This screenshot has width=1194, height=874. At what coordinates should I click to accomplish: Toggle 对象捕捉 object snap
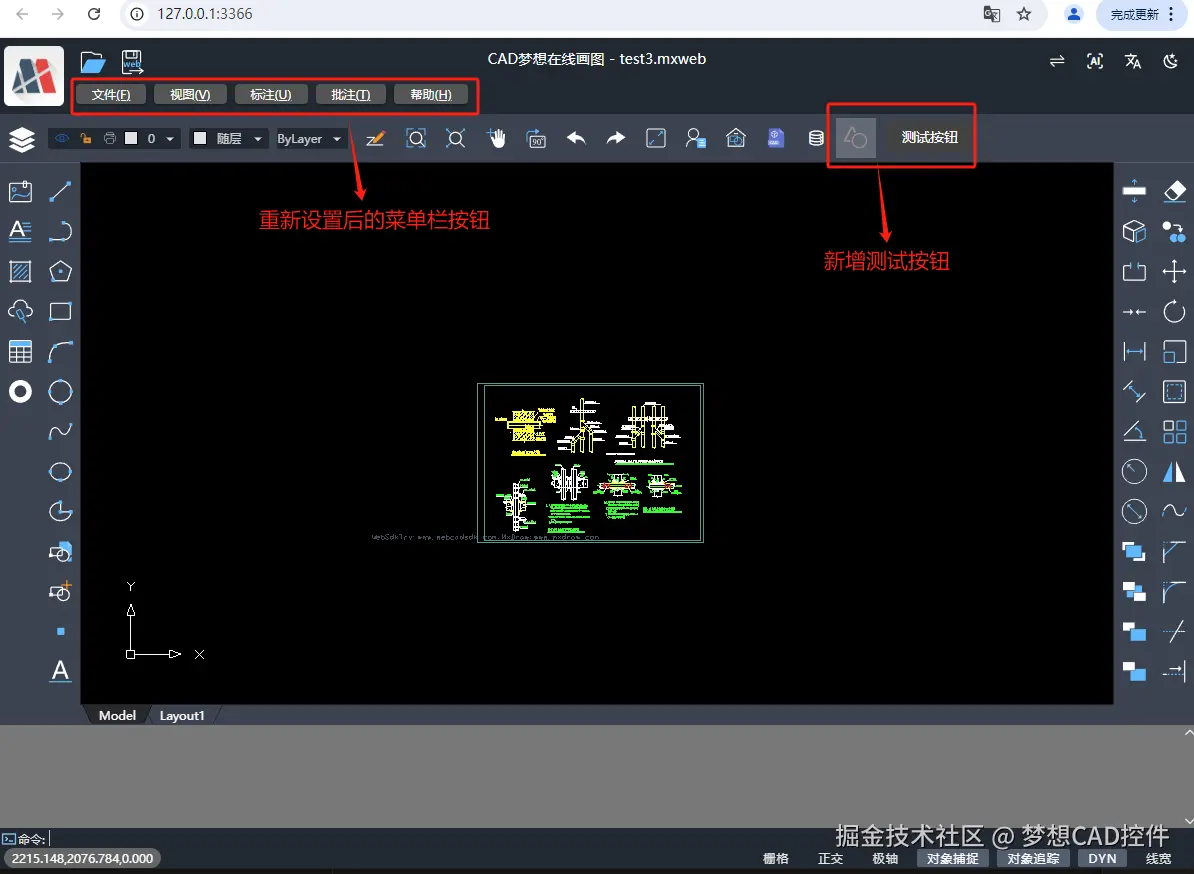(953, 858)
